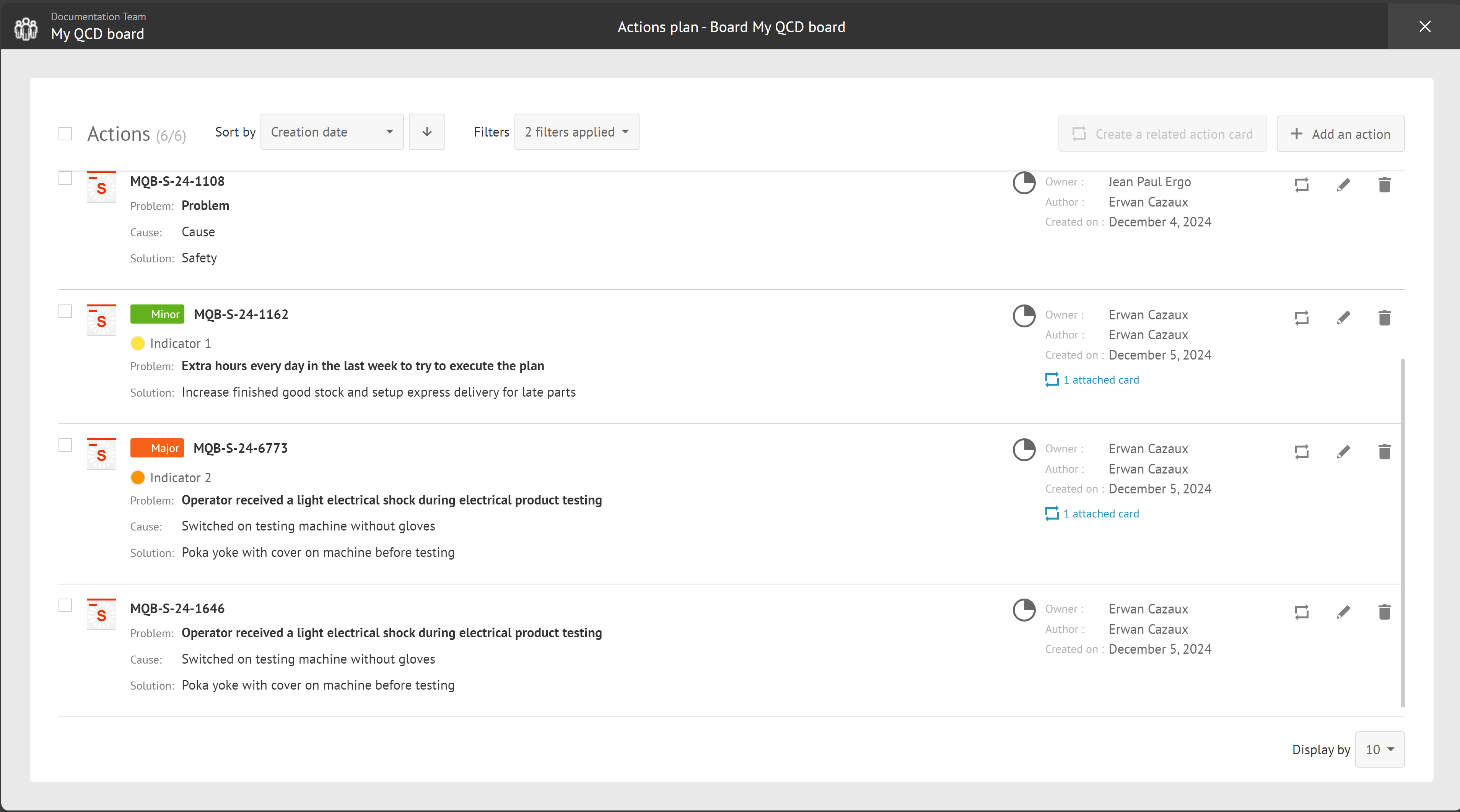Edit action MQB-S-24-1108 with pencil icon
The image size is (1460, 812).
point(1343,185)
